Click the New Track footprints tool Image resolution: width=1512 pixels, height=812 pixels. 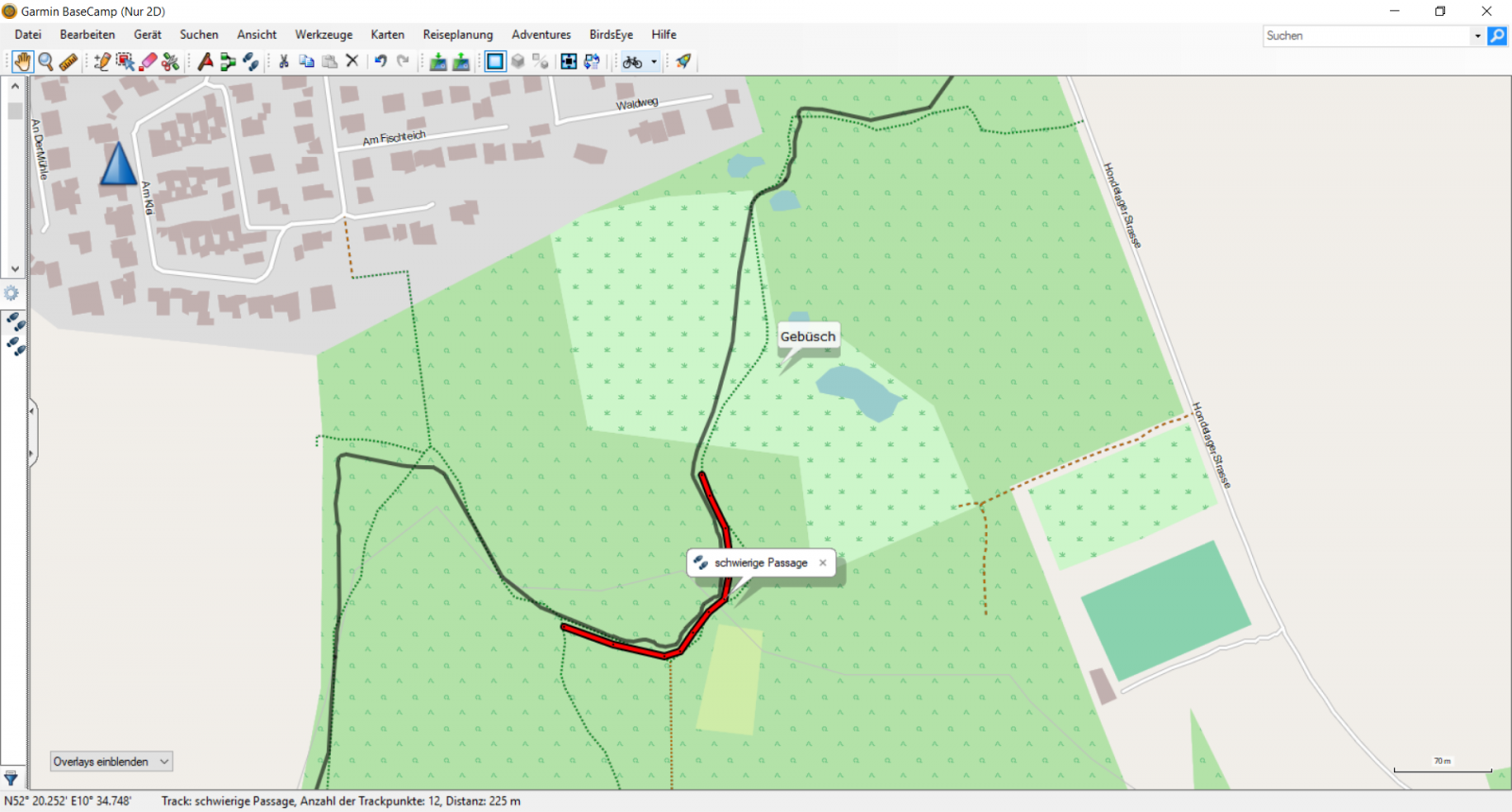pos(250,61)
